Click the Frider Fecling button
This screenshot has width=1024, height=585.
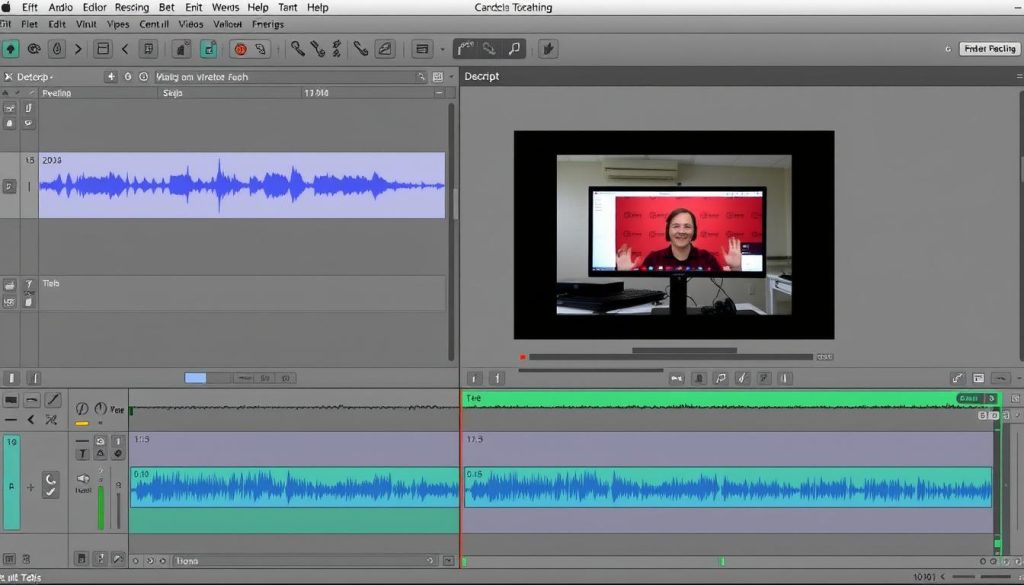point(989,48)
